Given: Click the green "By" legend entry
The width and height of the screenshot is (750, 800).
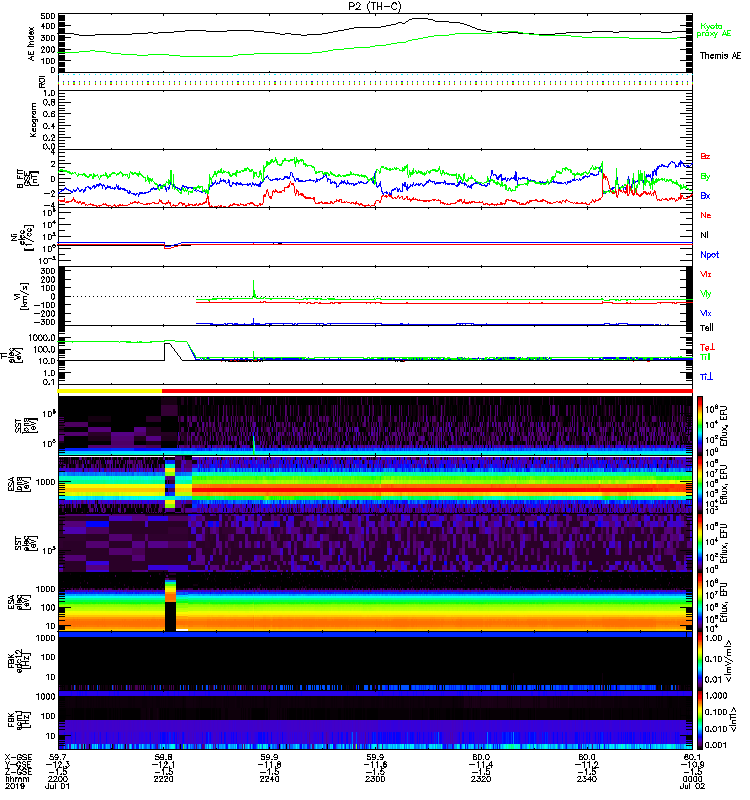Looking at the screenshot, I should click(705, 177).
